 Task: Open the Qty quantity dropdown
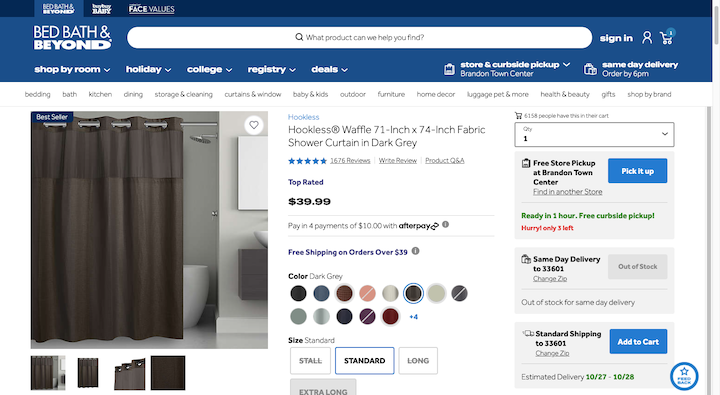tap(594, 135)
